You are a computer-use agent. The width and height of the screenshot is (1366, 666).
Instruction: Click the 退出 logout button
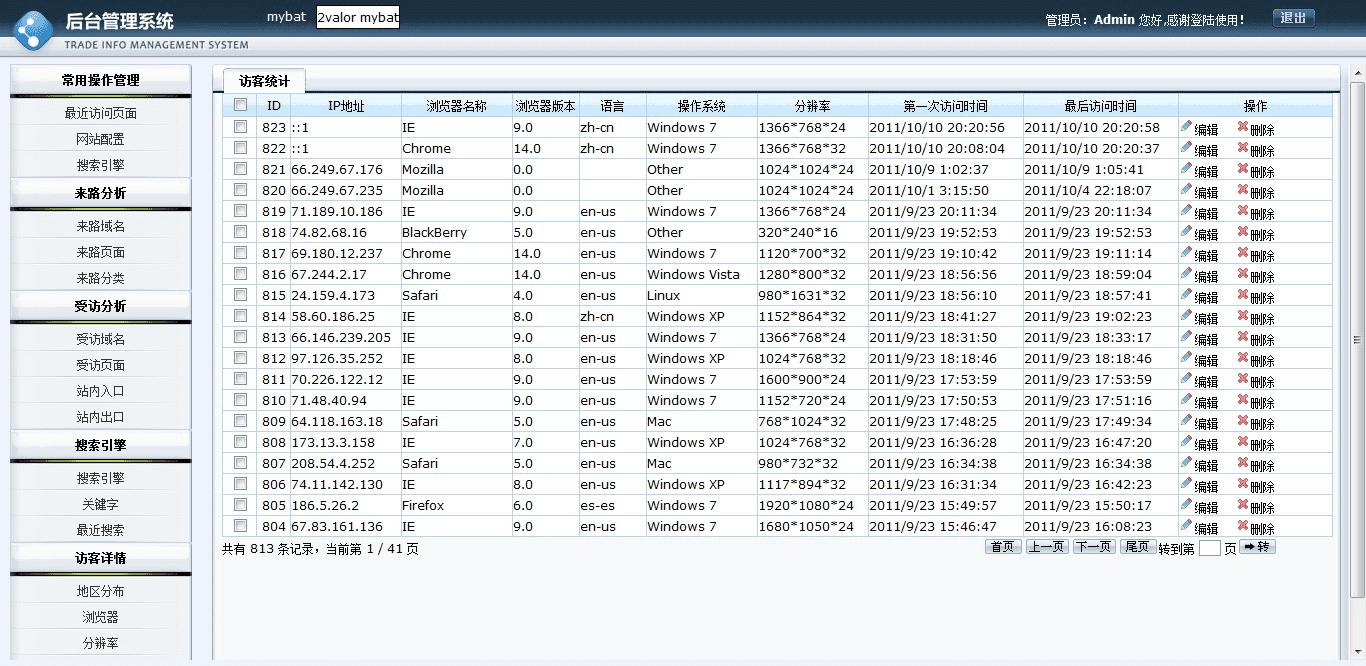click(x=1294, y=18)
